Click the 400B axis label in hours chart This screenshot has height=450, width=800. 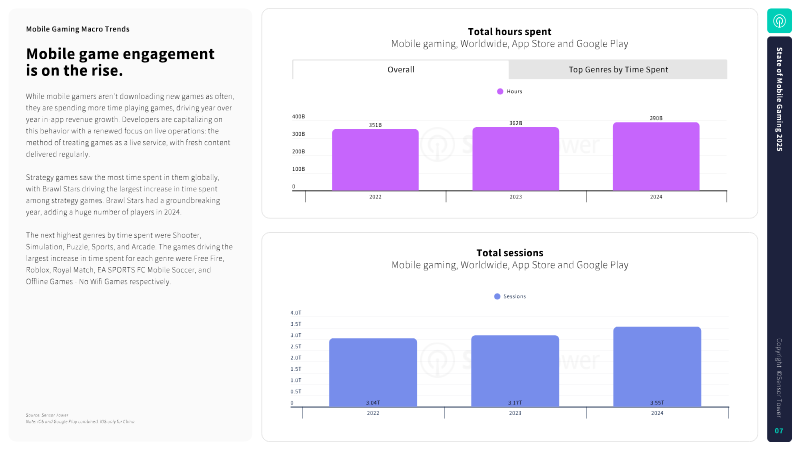pyautogui.click(x=298, y=117)
